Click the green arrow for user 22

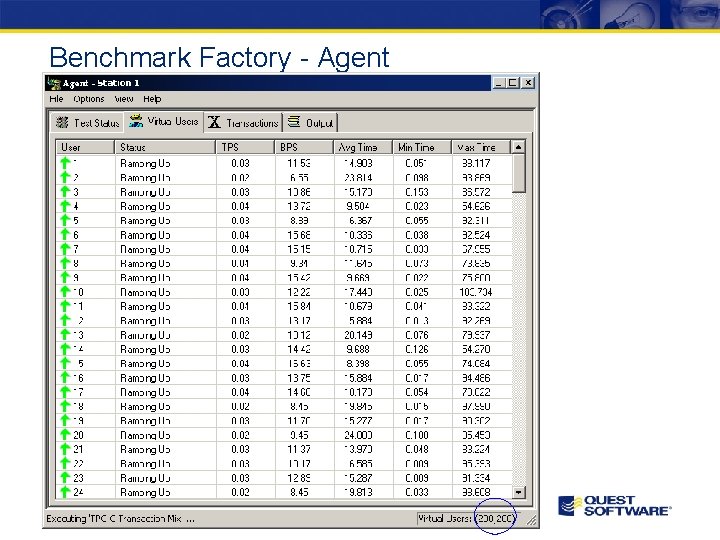tap(65, 463)
